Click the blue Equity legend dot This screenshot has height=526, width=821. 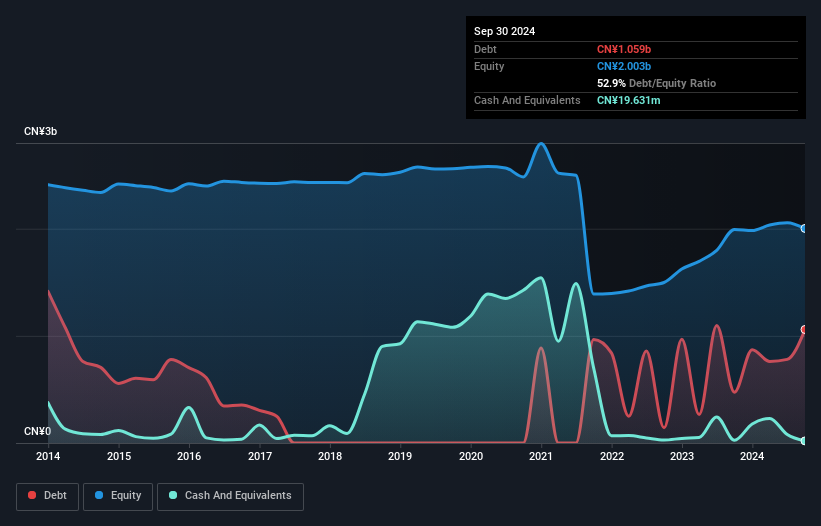pyautogui.click(x=99, y=495)
